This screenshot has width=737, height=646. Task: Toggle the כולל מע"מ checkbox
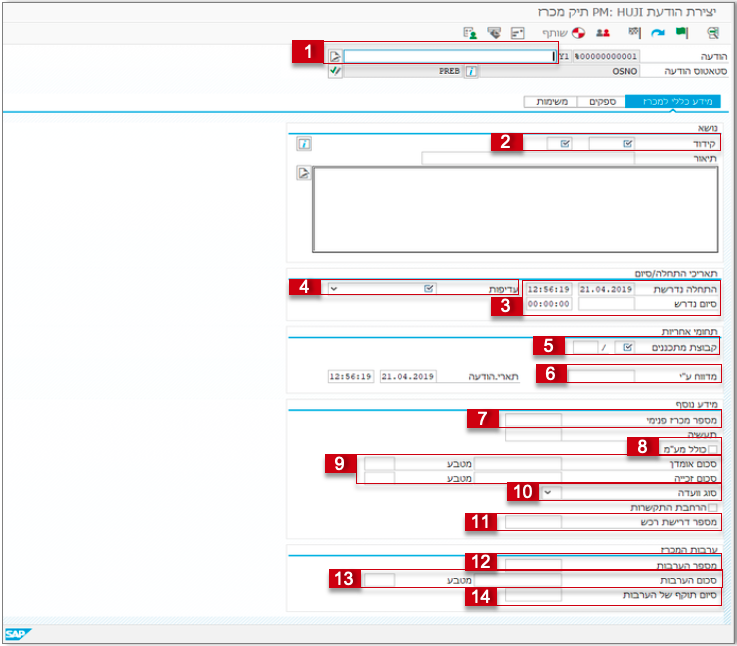[x=713, y=449]
